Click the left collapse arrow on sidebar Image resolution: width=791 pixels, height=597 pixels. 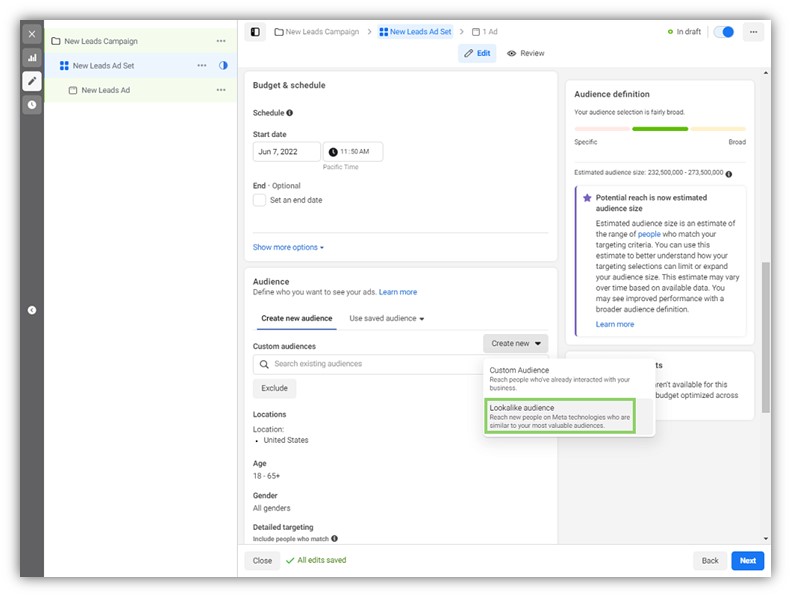[x=32, y=310]
